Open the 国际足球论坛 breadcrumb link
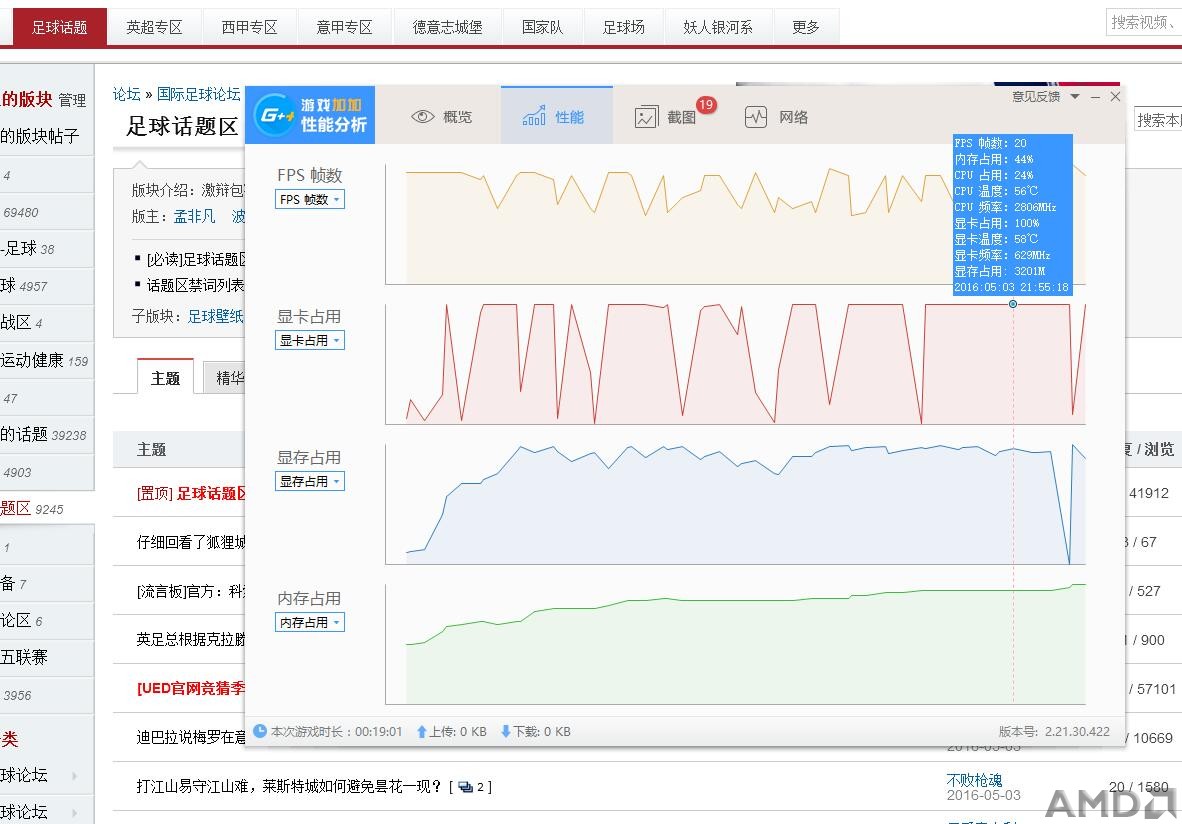 click(199, 93)
